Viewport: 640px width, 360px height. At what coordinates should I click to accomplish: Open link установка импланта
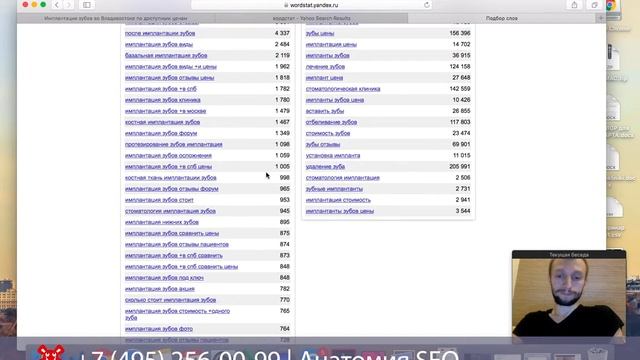333,156
